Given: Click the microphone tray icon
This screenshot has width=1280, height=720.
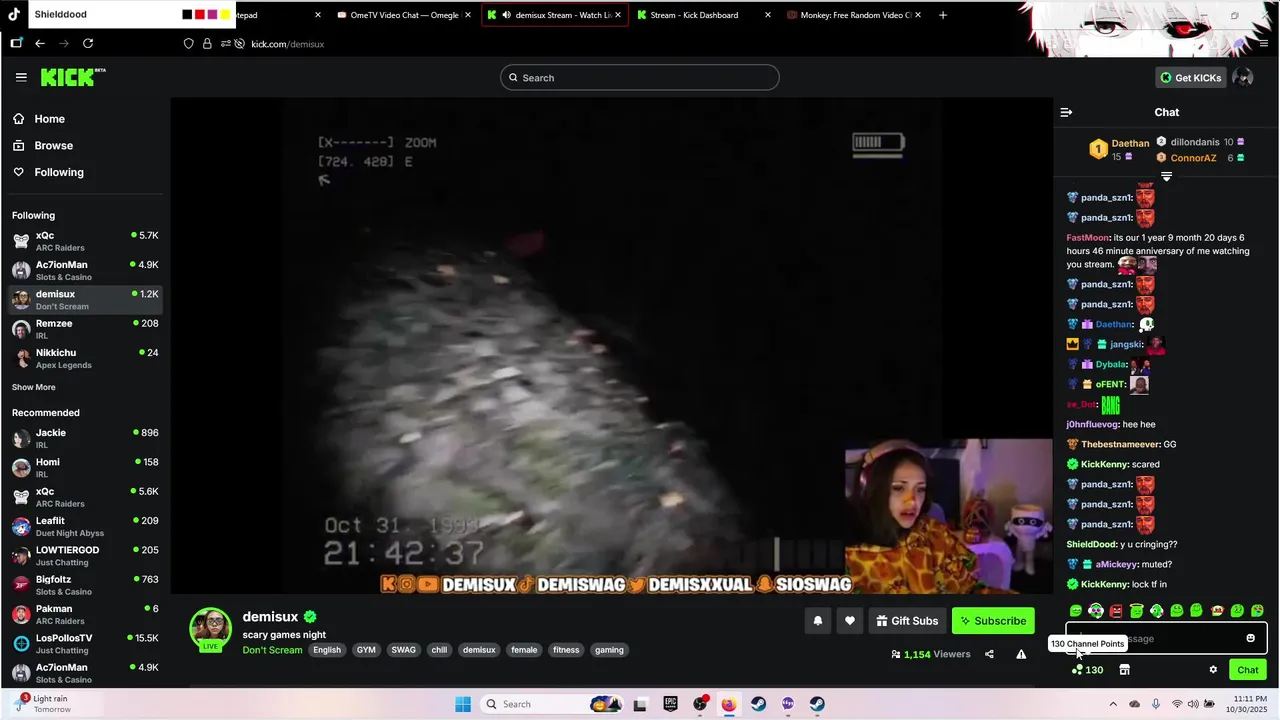Looking at the screenshot, I should [x=1156, y=704].
